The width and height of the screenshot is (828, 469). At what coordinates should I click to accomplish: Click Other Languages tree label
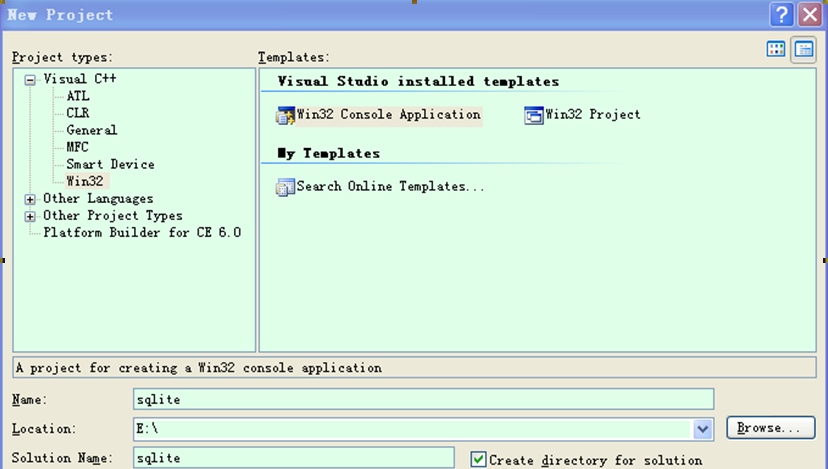coord(98,199)
